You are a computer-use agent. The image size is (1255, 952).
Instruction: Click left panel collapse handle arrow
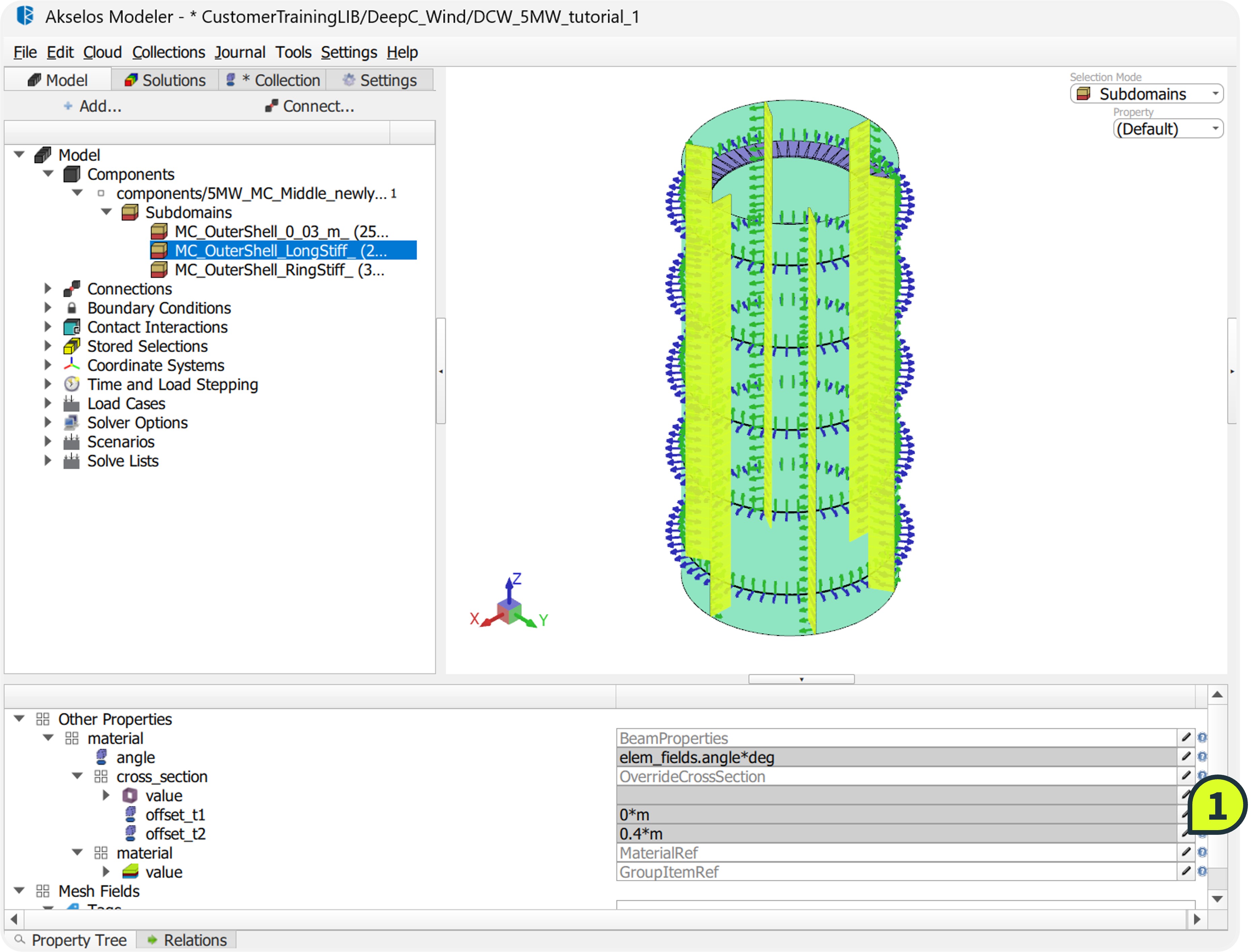point(441,371)
